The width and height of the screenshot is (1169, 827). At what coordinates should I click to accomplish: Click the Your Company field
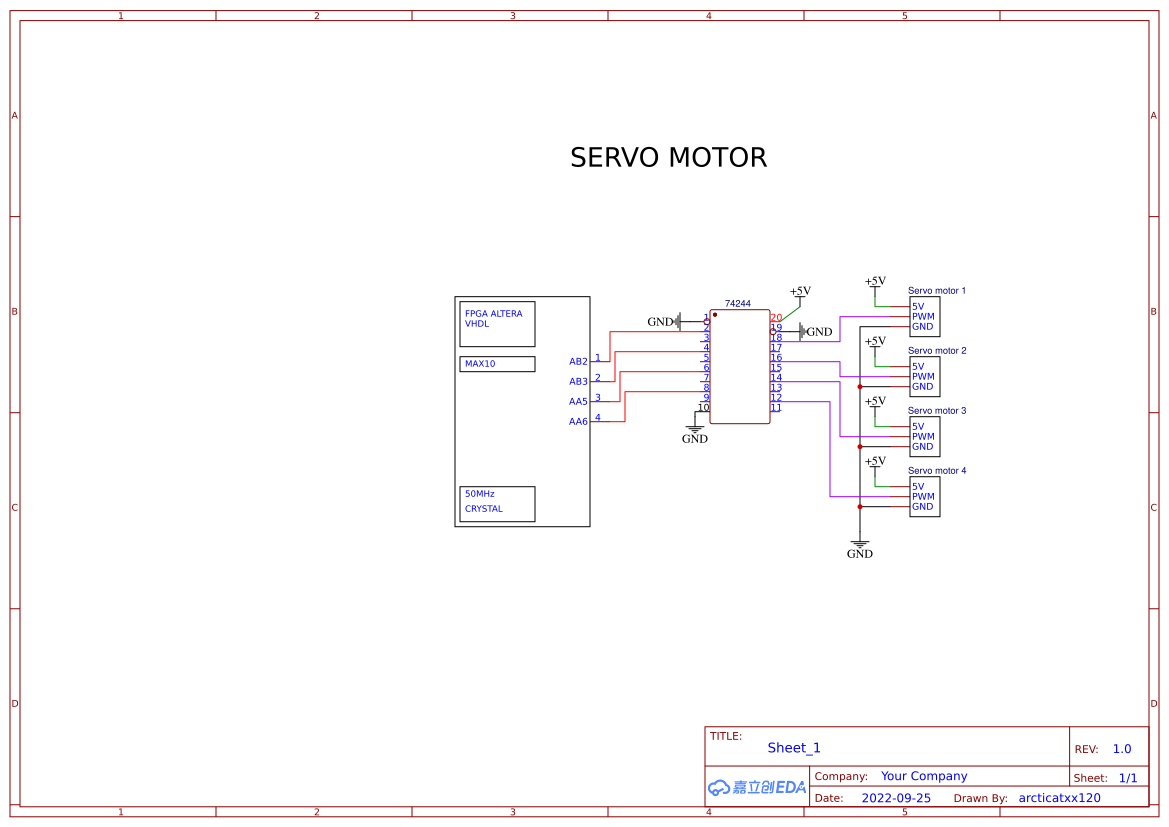(924, 776)
